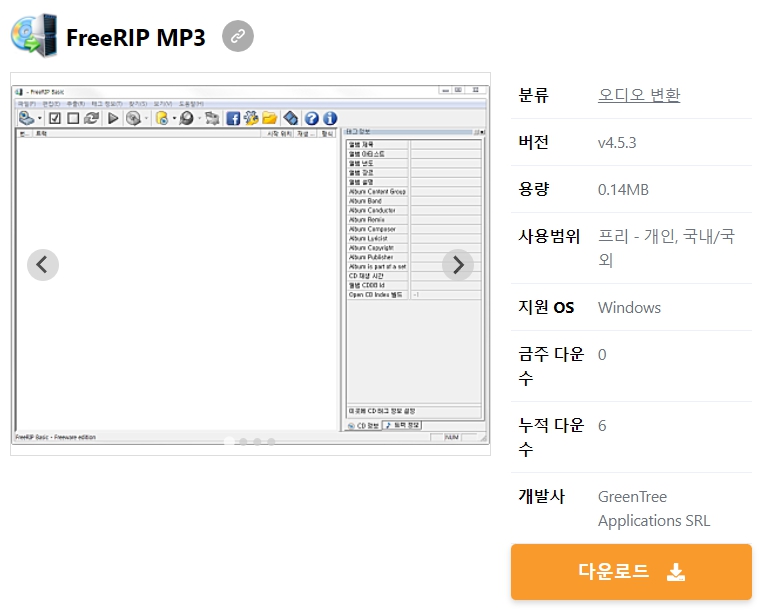Open the dropdown arrow beside the yellow file icon
763x613 pixels.
(x=174, y=118)
